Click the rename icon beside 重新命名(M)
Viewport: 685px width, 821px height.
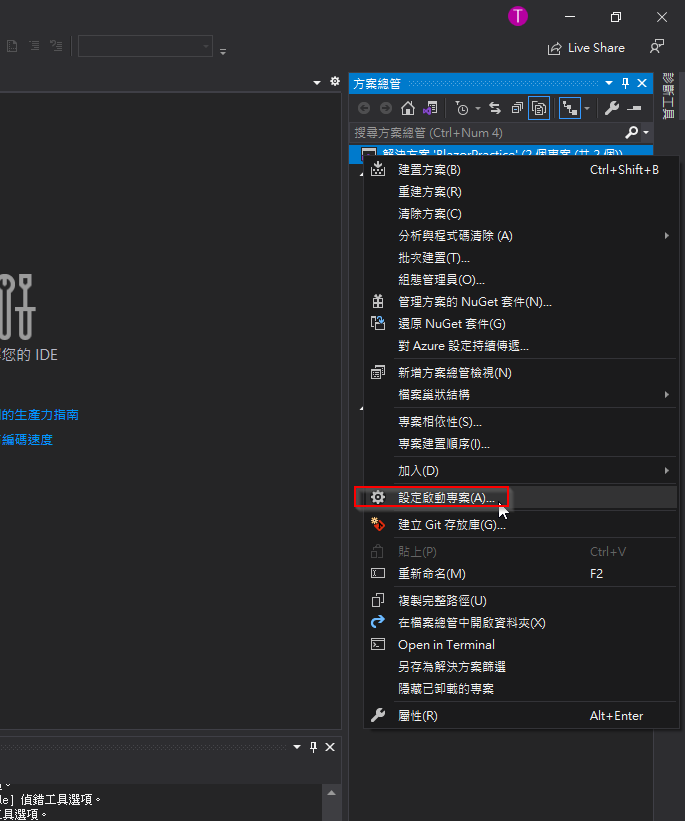point(378,573)
